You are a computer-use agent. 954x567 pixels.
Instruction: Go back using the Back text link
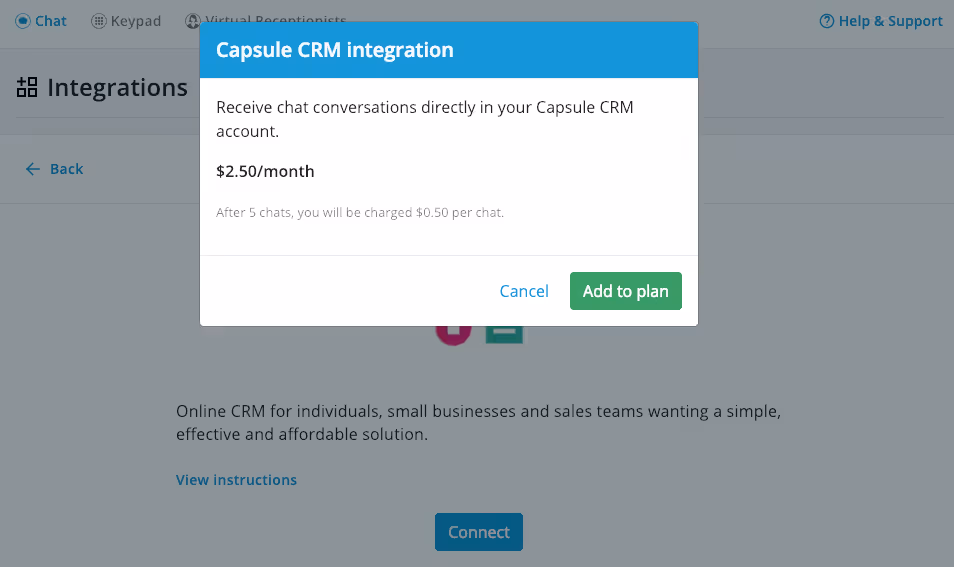tap(67, 169)
